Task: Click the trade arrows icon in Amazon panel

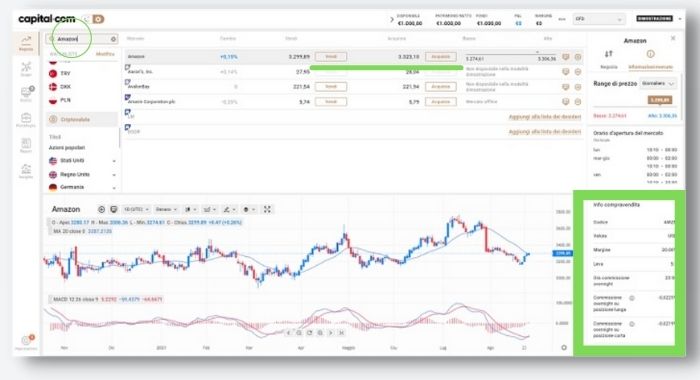Action: click(608, 54)
